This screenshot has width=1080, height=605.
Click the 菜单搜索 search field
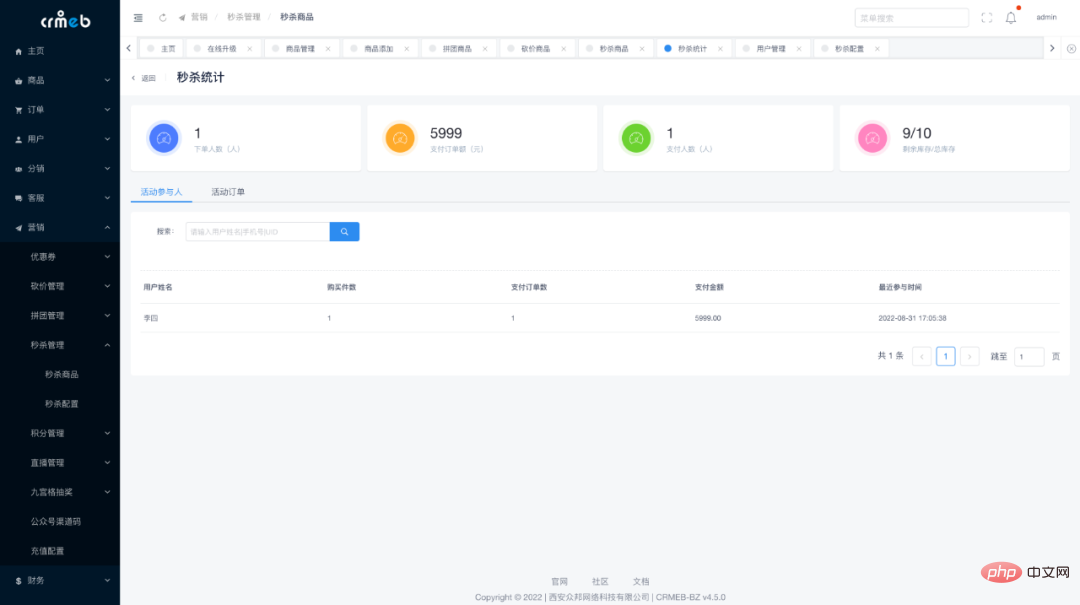(x=911, y=18)
